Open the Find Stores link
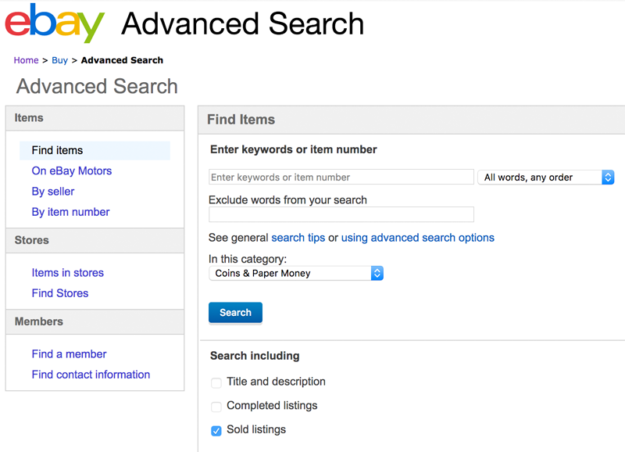This screenshot has height=452, width=625. pos(60,293)
